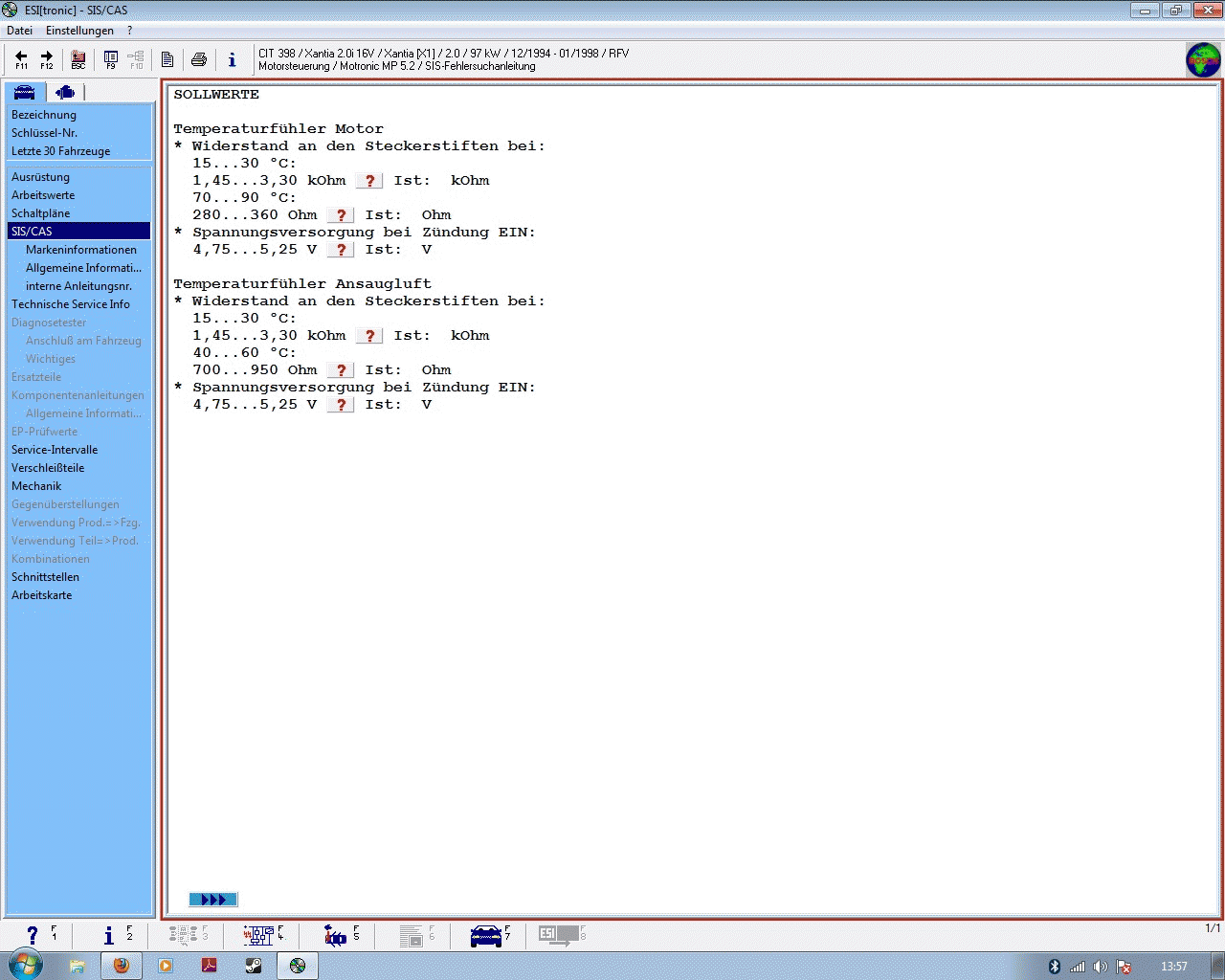Image resolution: width=1225 pixels, height=980 pixels.
Task: Click '?' button for 700...950 Ohm value
Action: 341,370
